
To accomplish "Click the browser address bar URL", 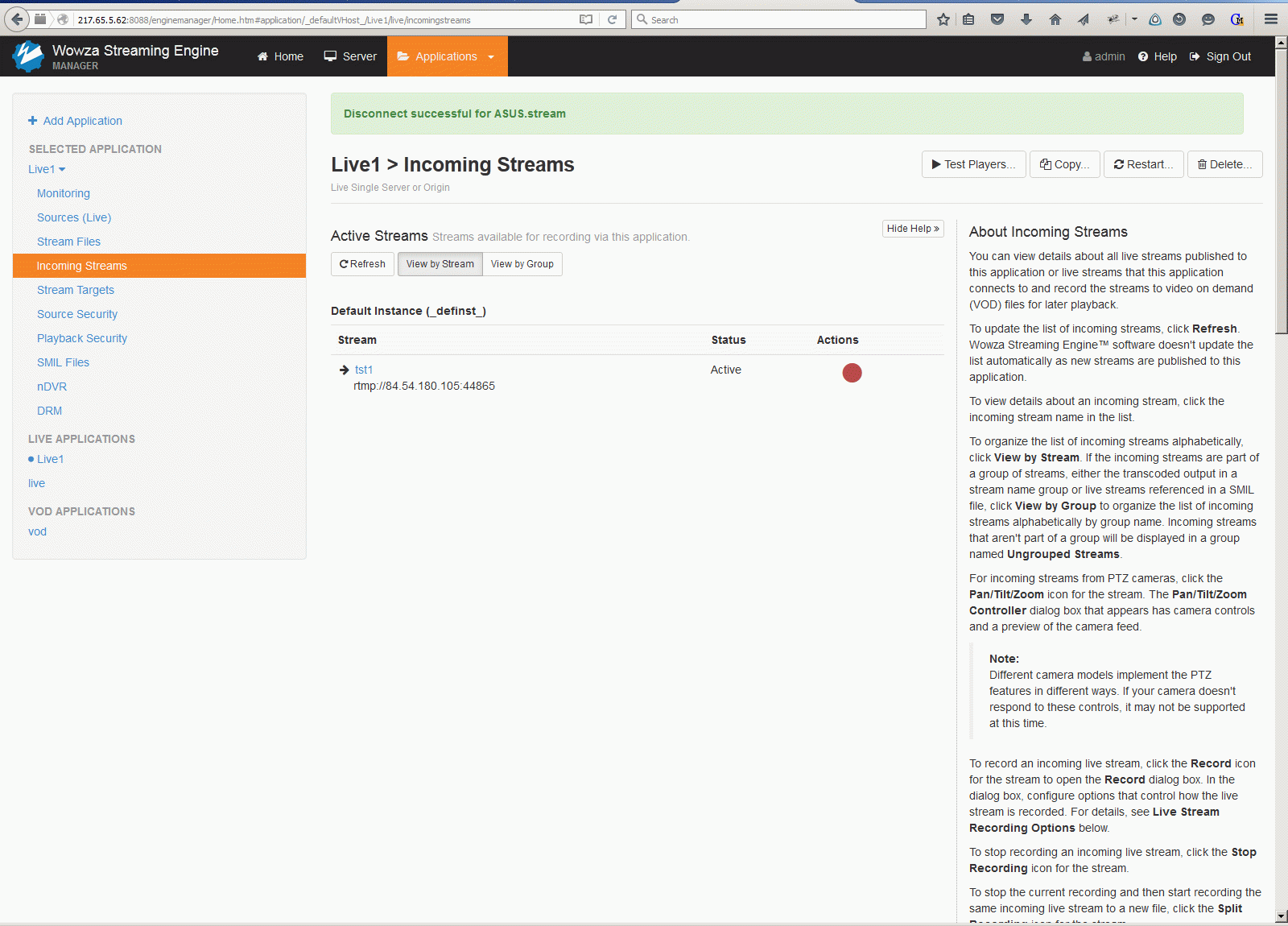I will 322,19.
